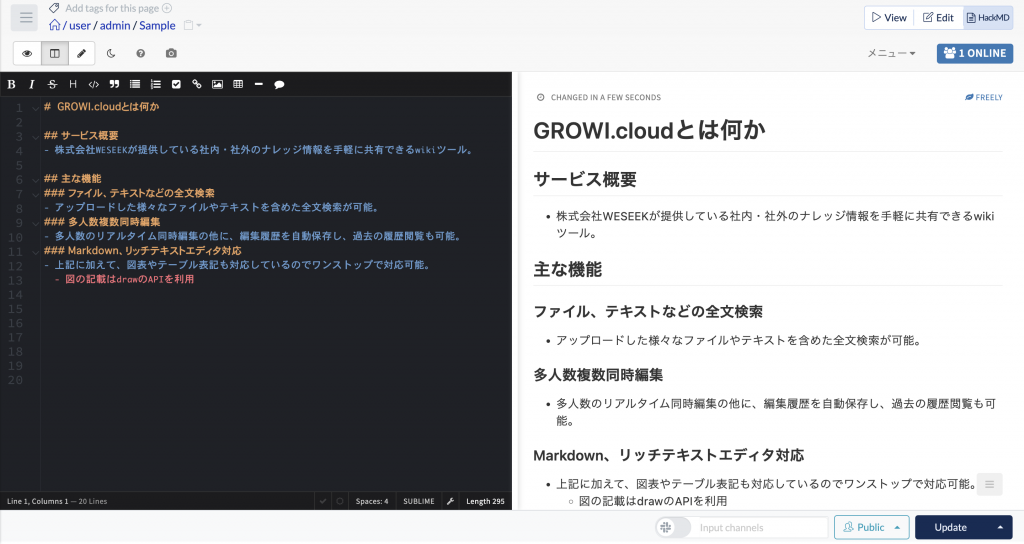This screenshot has width=1024, height=544.
Task: Open the 'user' breadcrumb link
Action: tap(80, 25)
